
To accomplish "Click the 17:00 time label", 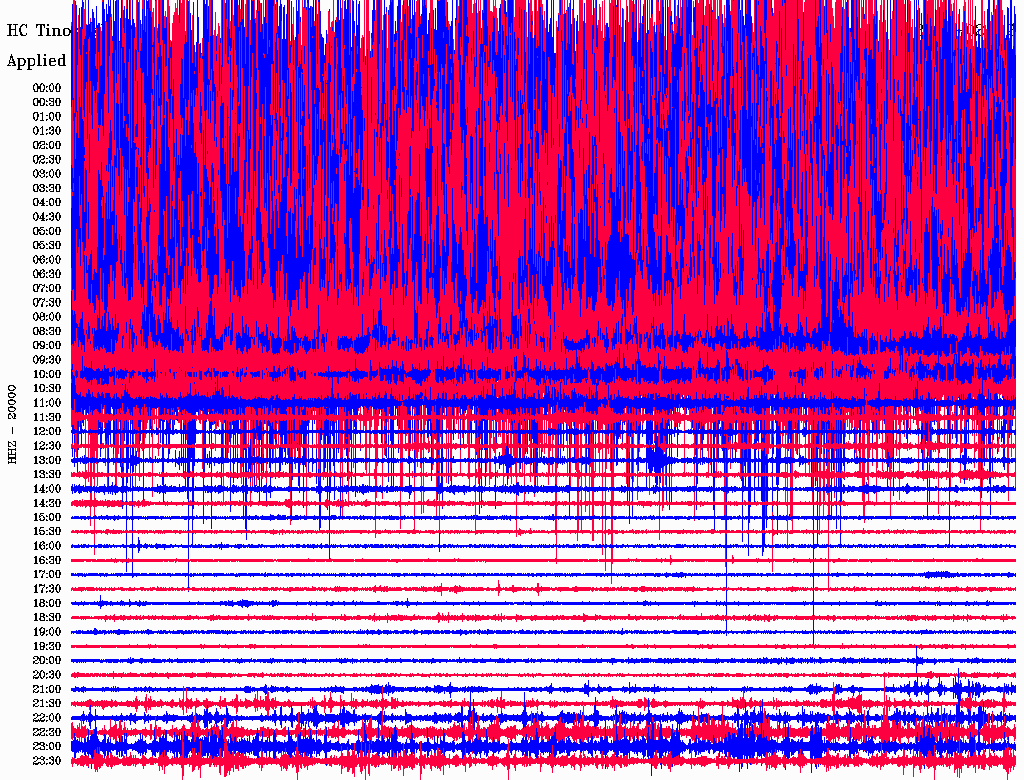I will pyautogui.click(x=47, y=575).
